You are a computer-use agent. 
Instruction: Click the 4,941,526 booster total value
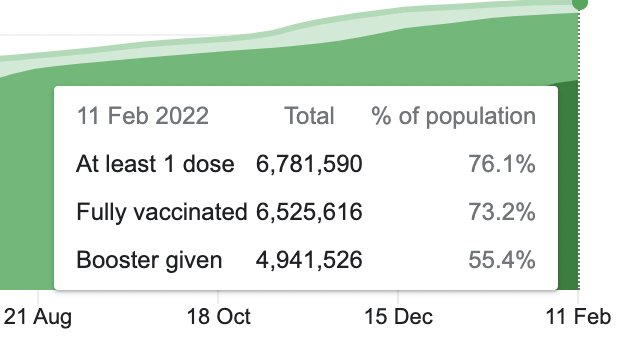coord(309,260)
